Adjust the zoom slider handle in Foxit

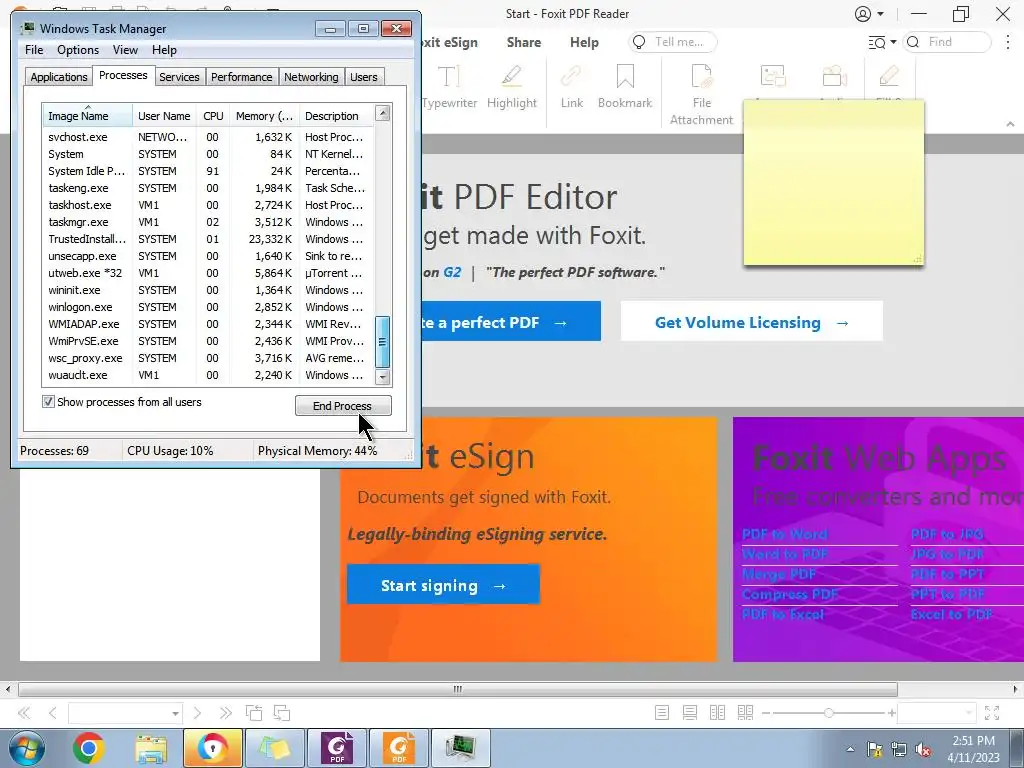click(x=829, y=713)
